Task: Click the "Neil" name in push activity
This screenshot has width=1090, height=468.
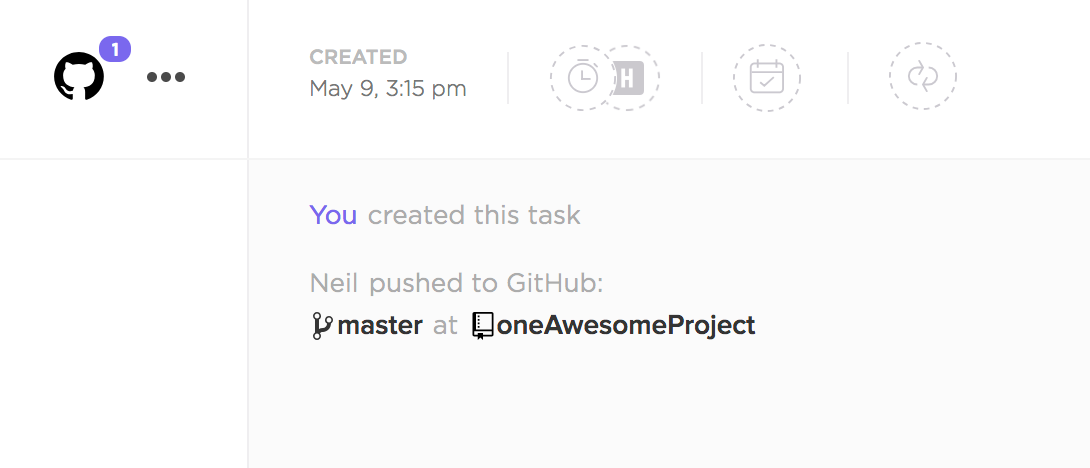Action: point(335,284)
